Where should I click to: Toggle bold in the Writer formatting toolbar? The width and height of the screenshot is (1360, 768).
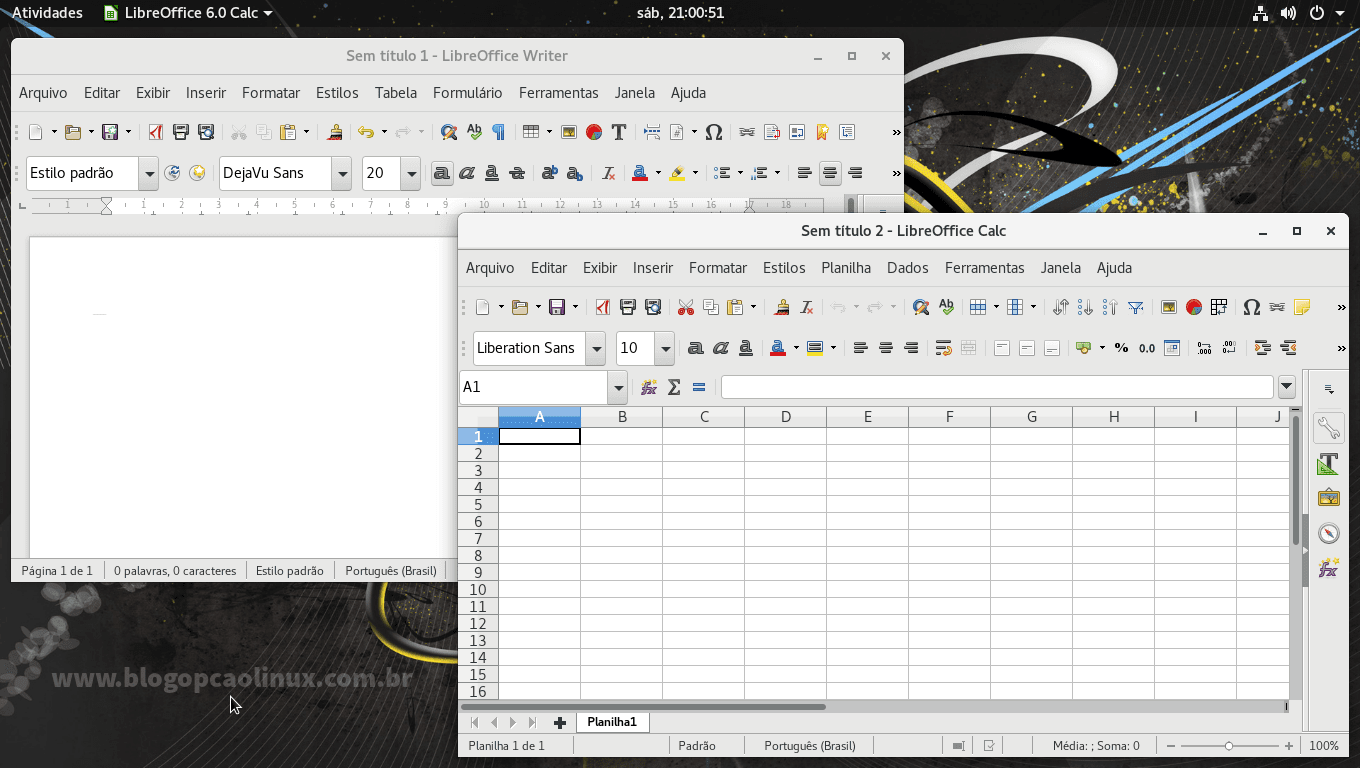click(441, 173)
